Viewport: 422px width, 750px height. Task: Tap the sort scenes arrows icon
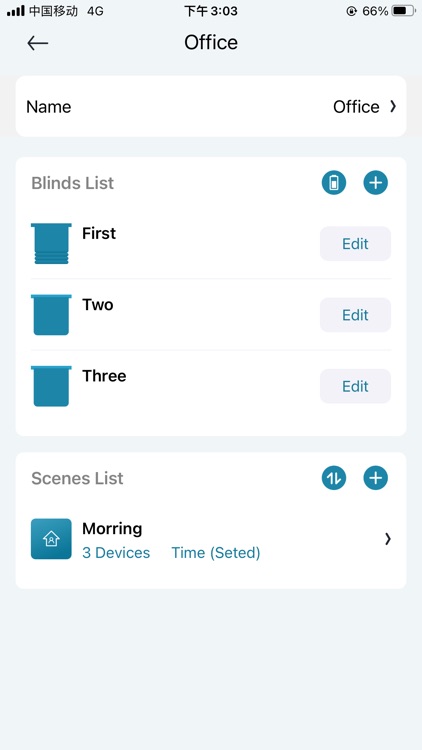333,478
